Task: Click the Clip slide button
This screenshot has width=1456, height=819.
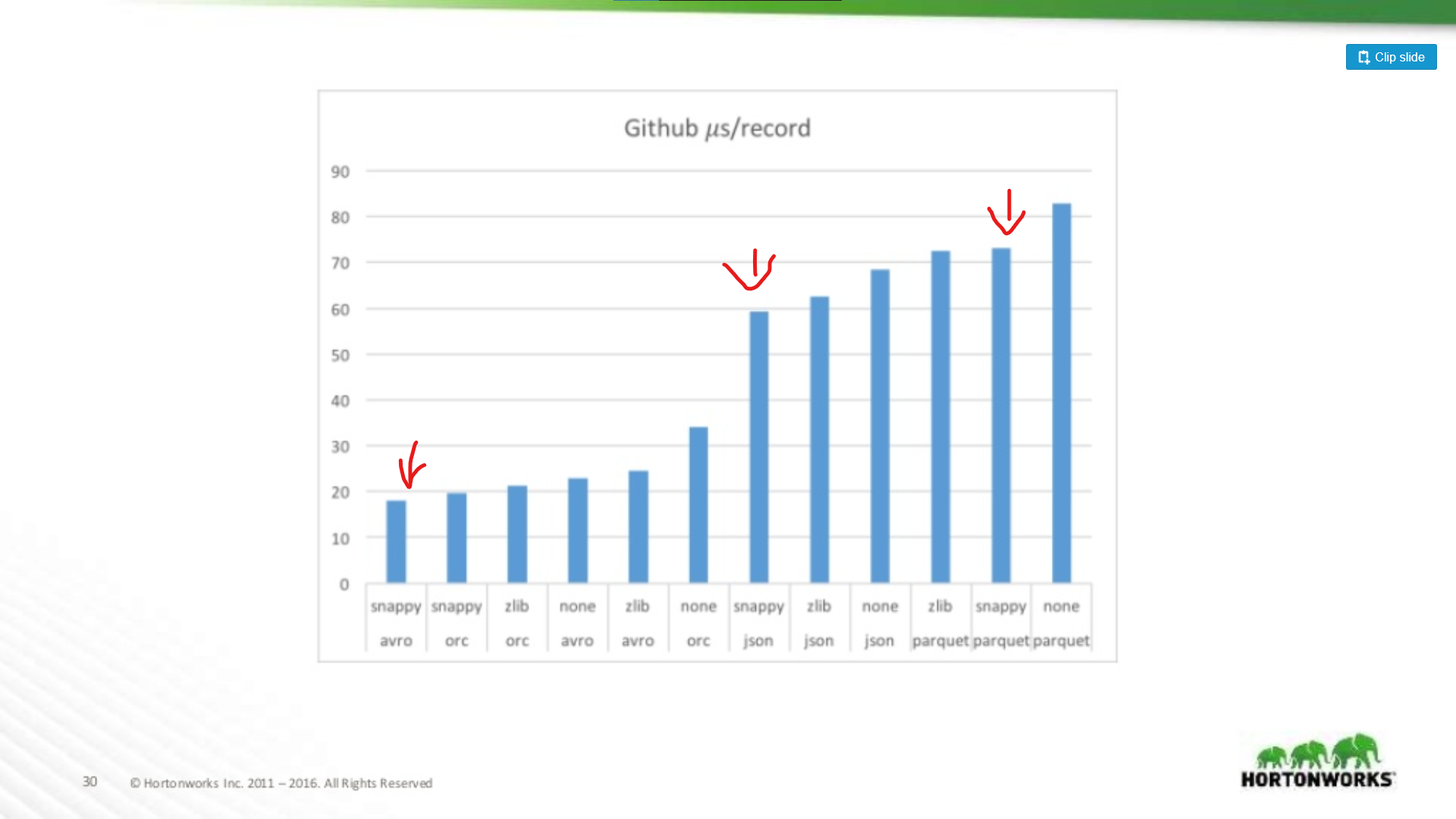Action: 1391,57
